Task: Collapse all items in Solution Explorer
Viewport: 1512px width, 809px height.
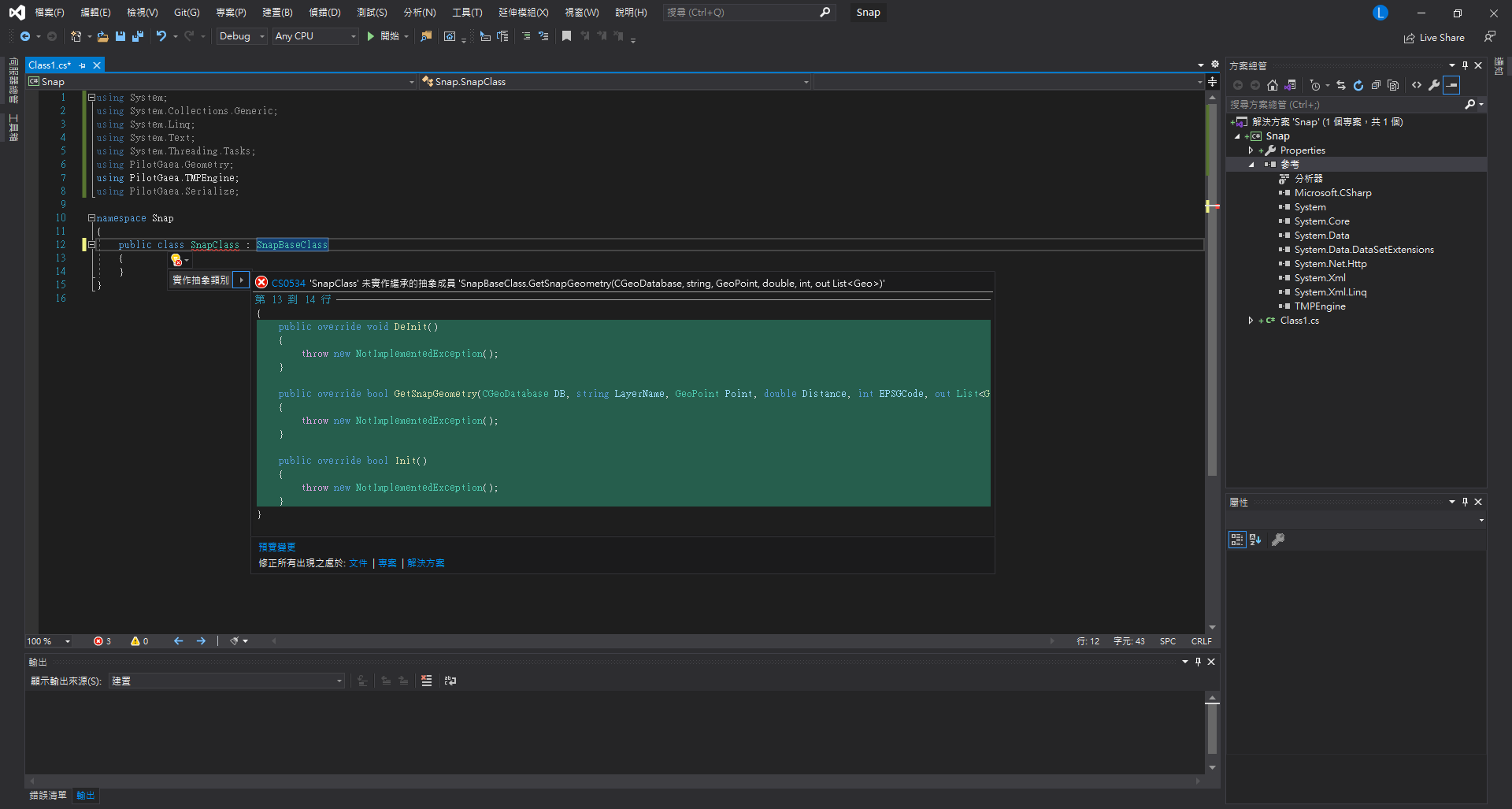Action: pyautogui.click(x=1376, y=85)
